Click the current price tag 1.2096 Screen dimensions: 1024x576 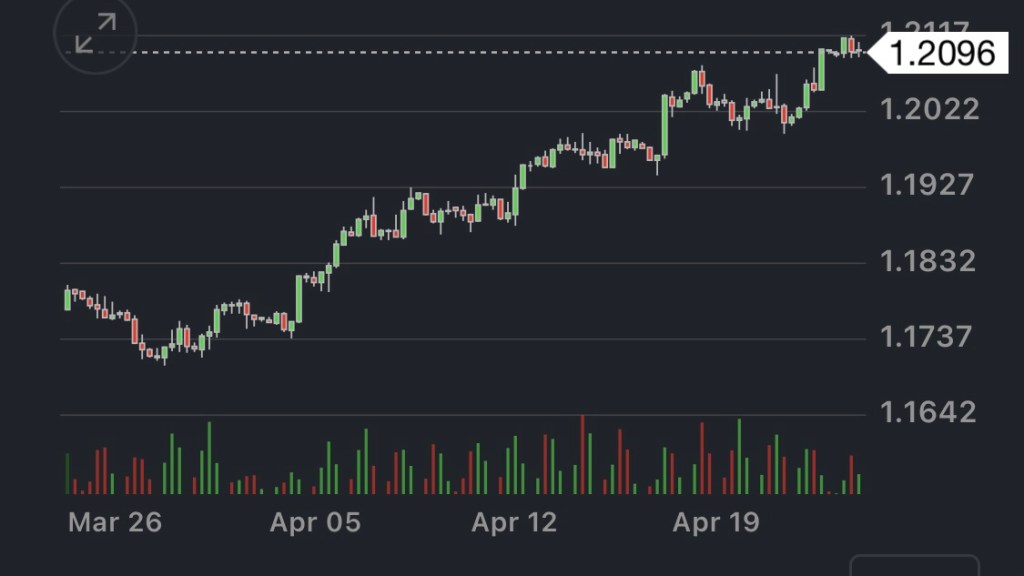coord(942,52)
